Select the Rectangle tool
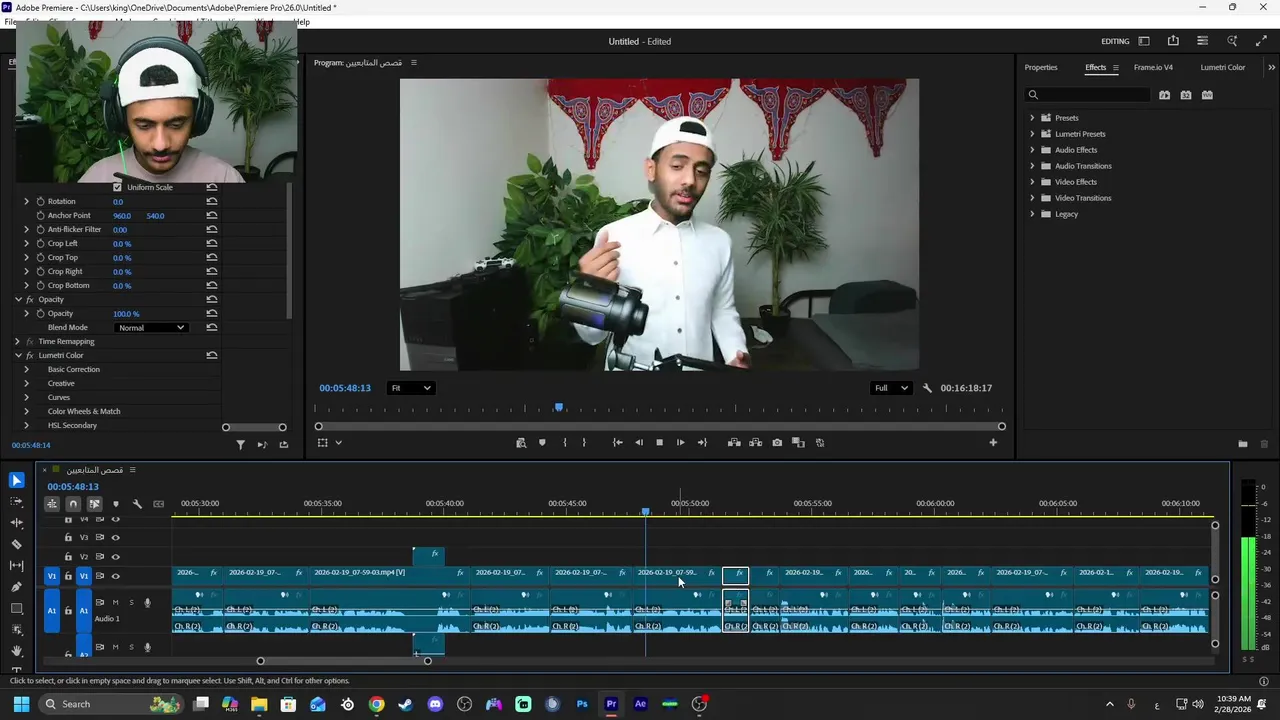This screenshot has width=1280, height=720. tap(16, 608)
